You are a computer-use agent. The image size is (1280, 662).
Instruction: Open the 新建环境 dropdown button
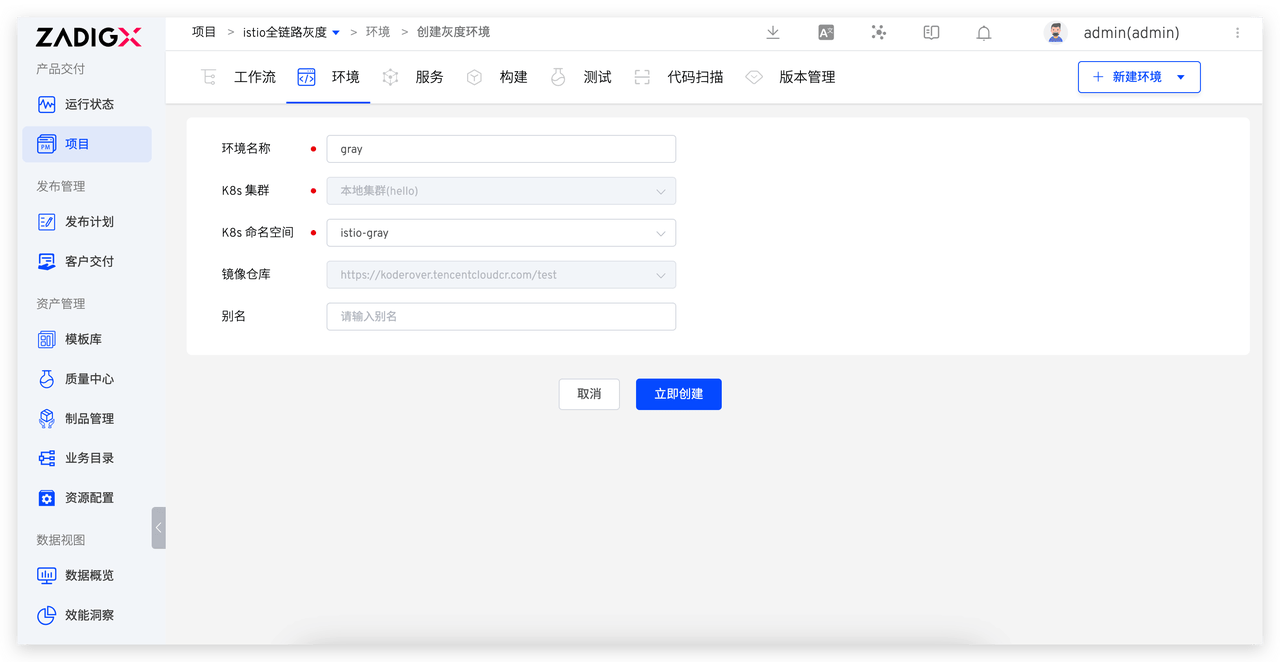click(x=1138, y=77)
